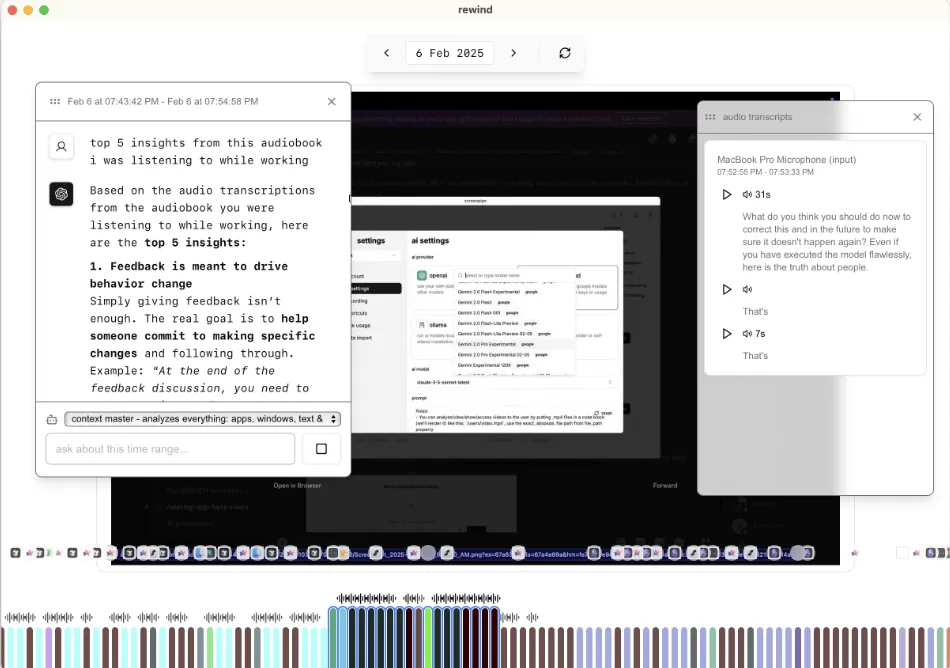Image resolution: width=950 pixels, height=668 pixels.
Task: Close the audio transcripts panel
Action: pos(917,117)
